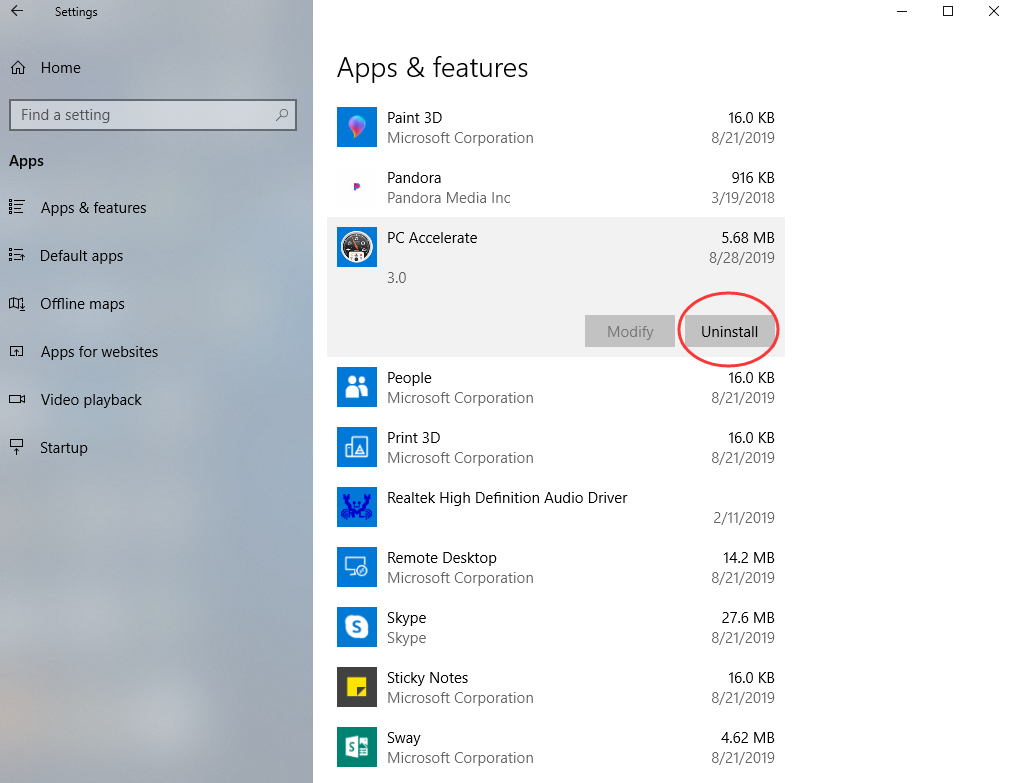This screenshot has width=1010, height=783.
Task: Switch to Offline maps settings
Action: 82,303
